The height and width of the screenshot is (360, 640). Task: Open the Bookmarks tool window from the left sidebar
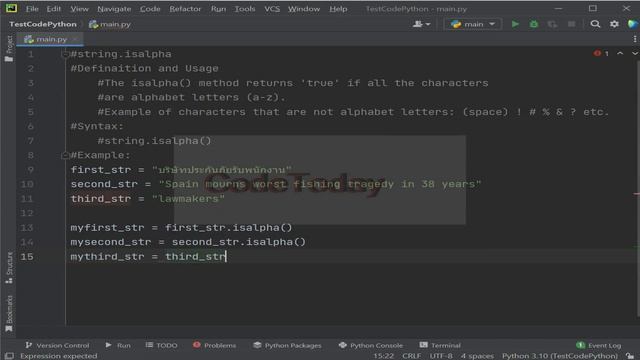tap(9, 313)
